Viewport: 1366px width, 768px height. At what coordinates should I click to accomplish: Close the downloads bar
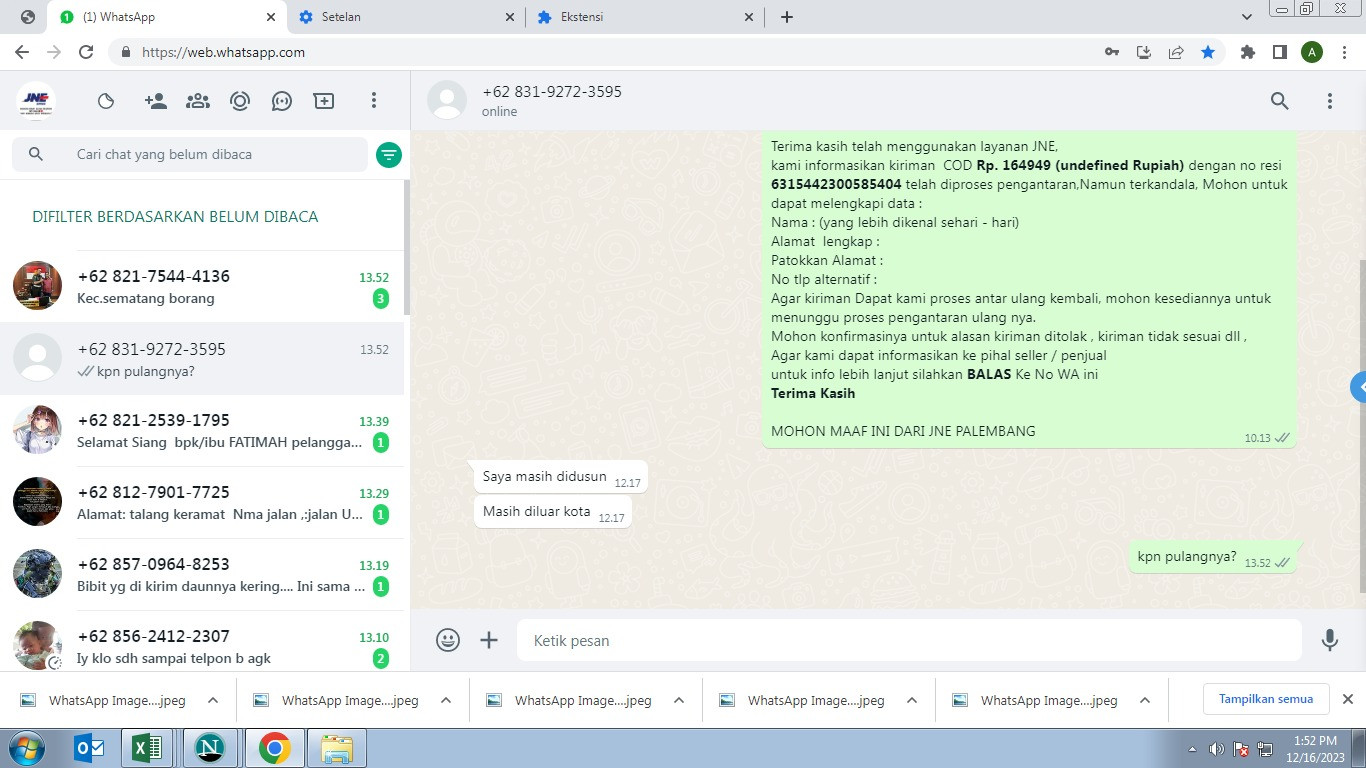pyautogui.click(x=1347, y=699)
